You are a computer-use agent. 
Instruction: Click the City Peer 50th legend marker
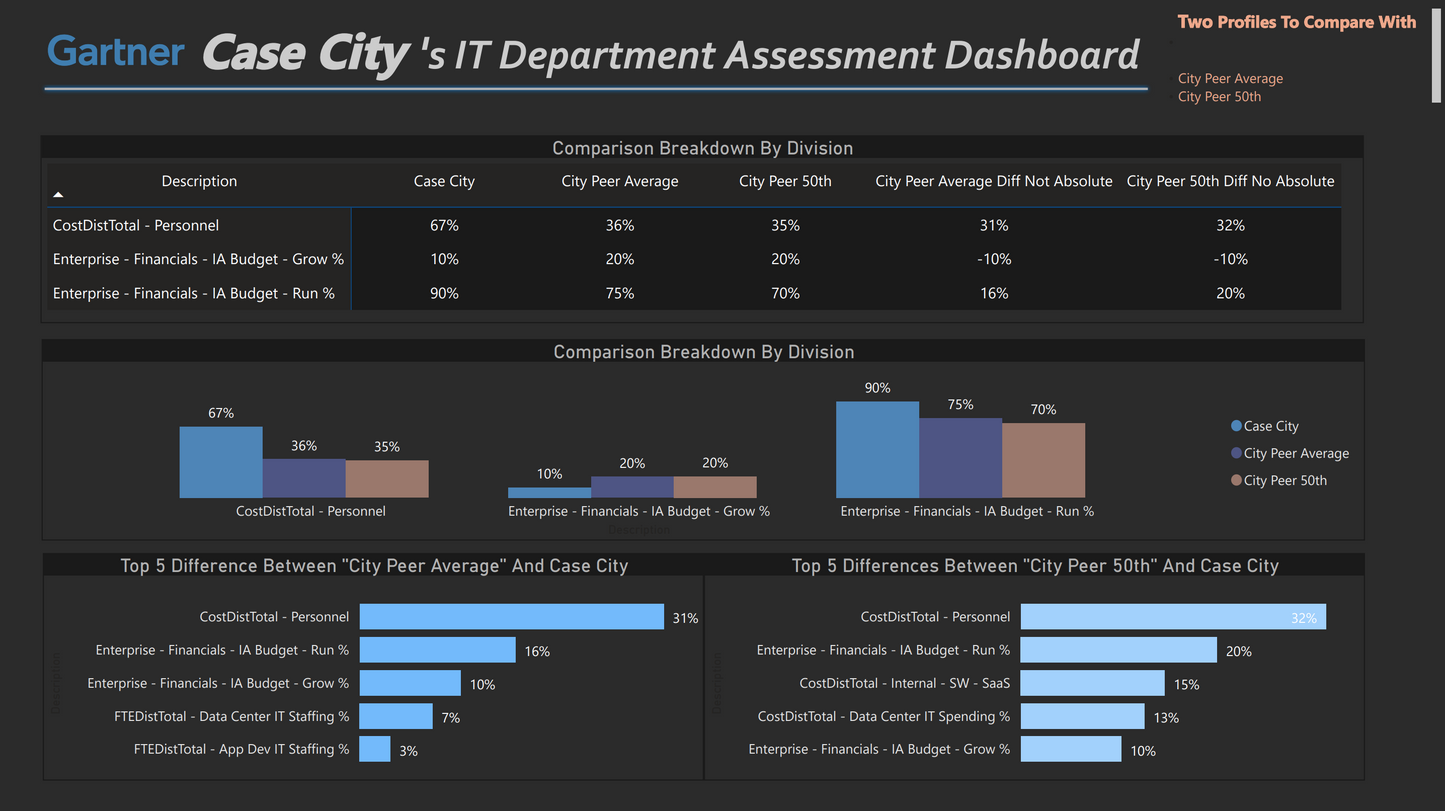coord(1236,480)
